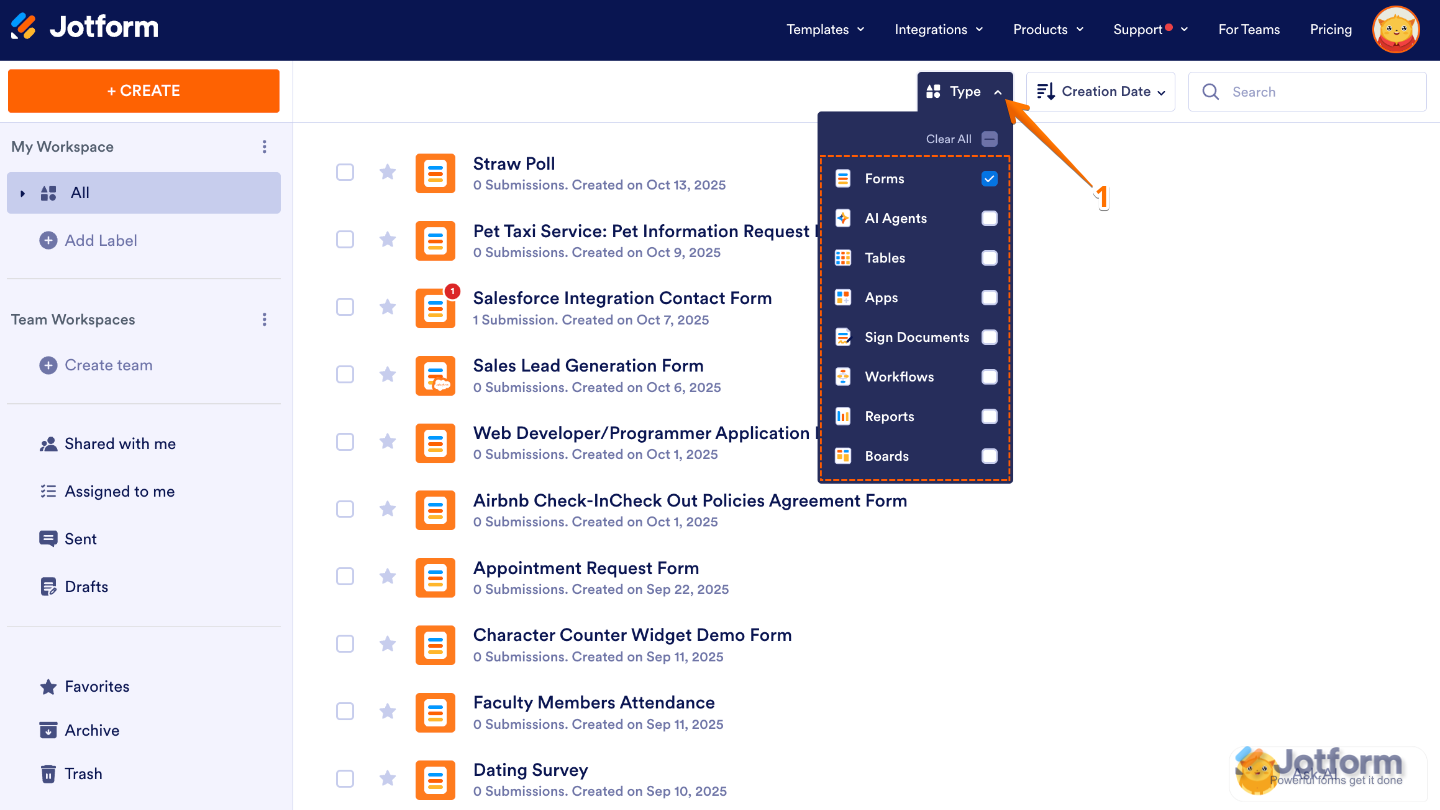The height and width of the screenshot is (810, 1440).
Task: Open the My Workspace three-dot menu
Action: coord(264,147)
